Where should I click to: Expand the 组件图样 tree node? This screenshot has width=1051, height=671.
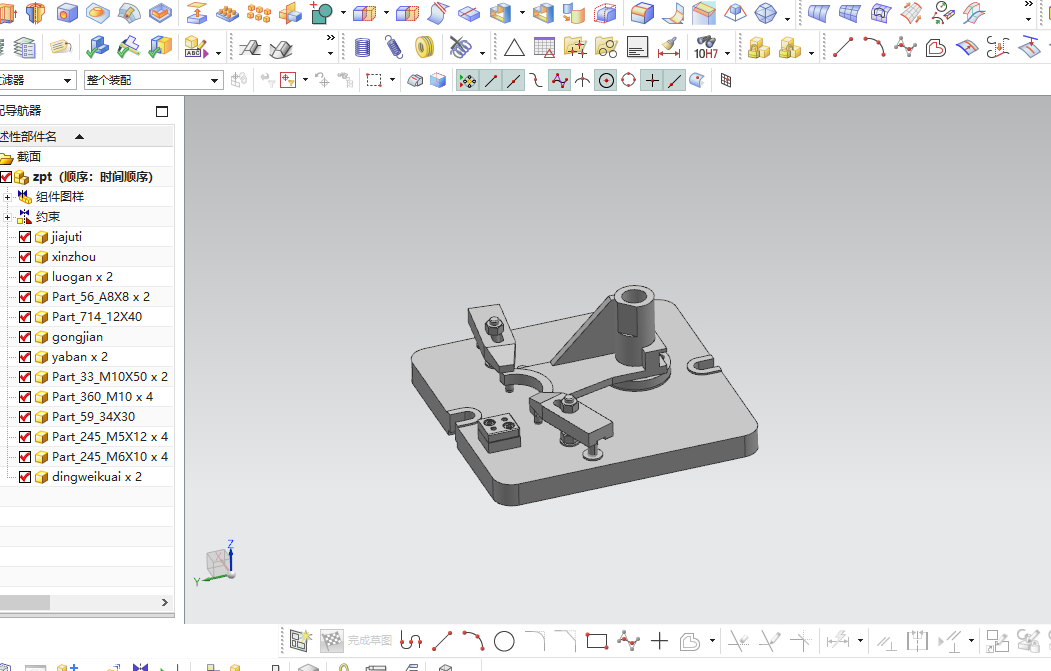(7, 197)
